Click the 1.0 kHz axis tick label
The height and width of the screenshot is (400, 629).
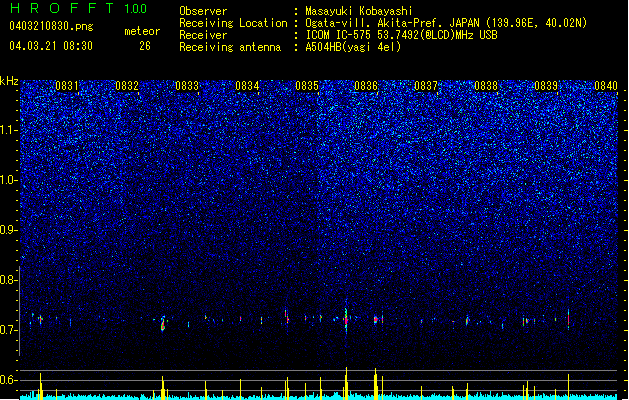(8, 180)
